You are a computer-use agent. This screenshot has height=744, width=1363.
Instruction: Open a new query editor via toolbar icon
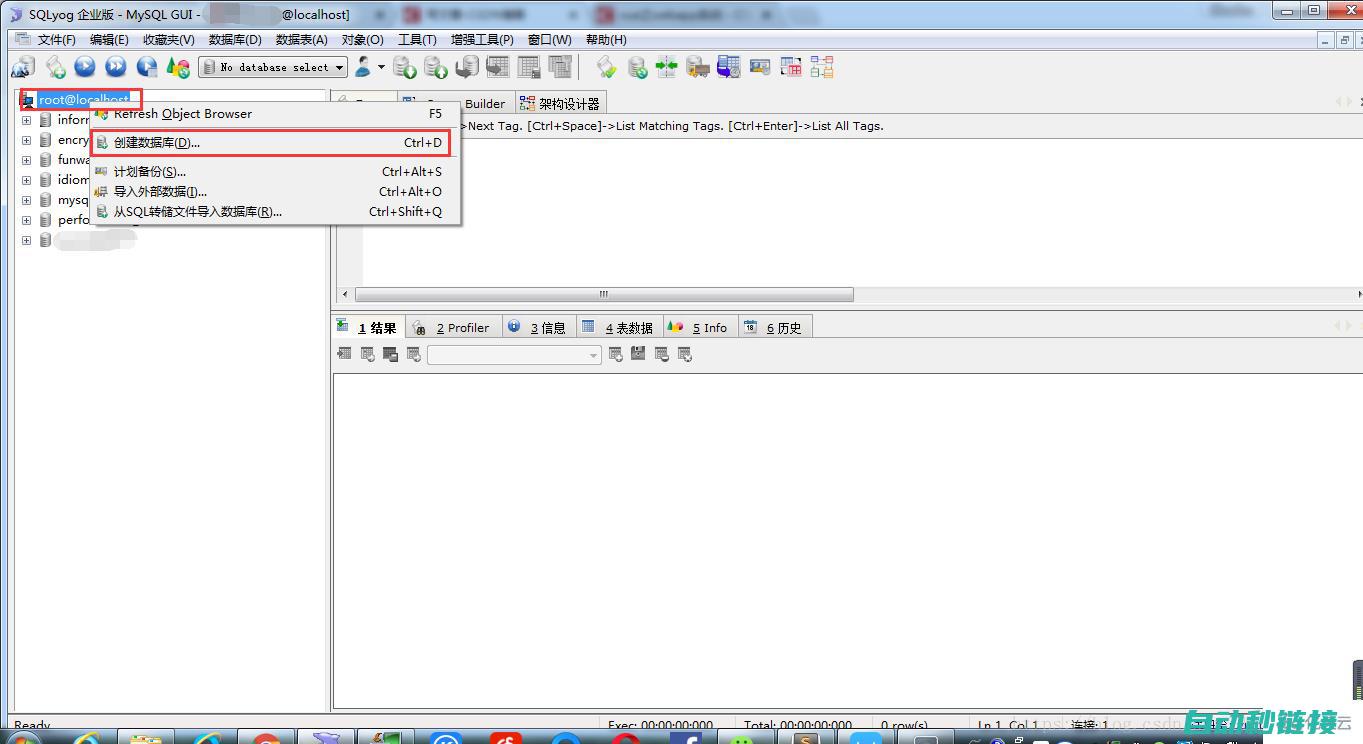tap(56, 67)
